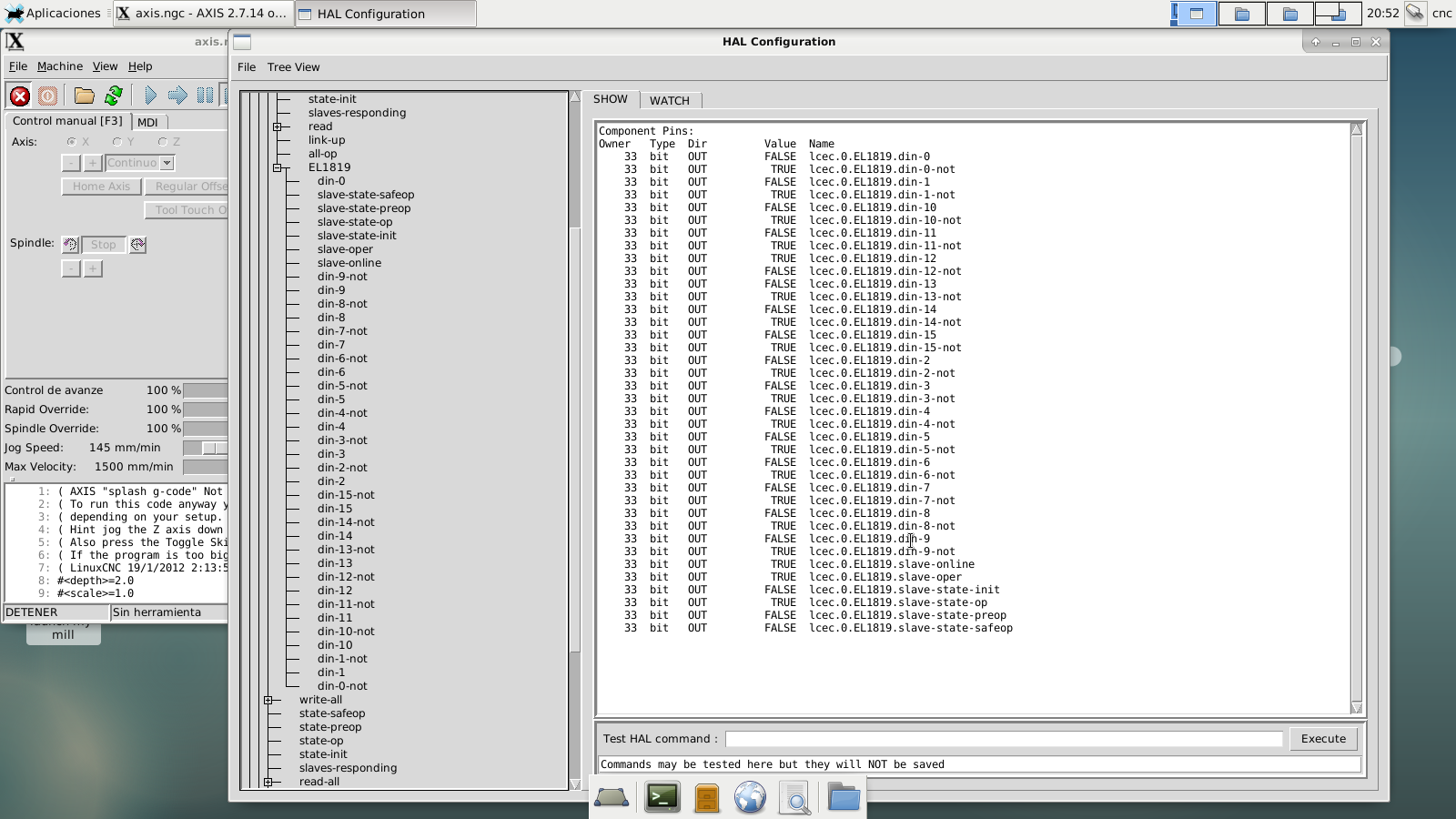Image resolution: width=1456 pixels, height=819 pixels.
Task: Open a G-code file with the folder icon
Action: point(85,96)
